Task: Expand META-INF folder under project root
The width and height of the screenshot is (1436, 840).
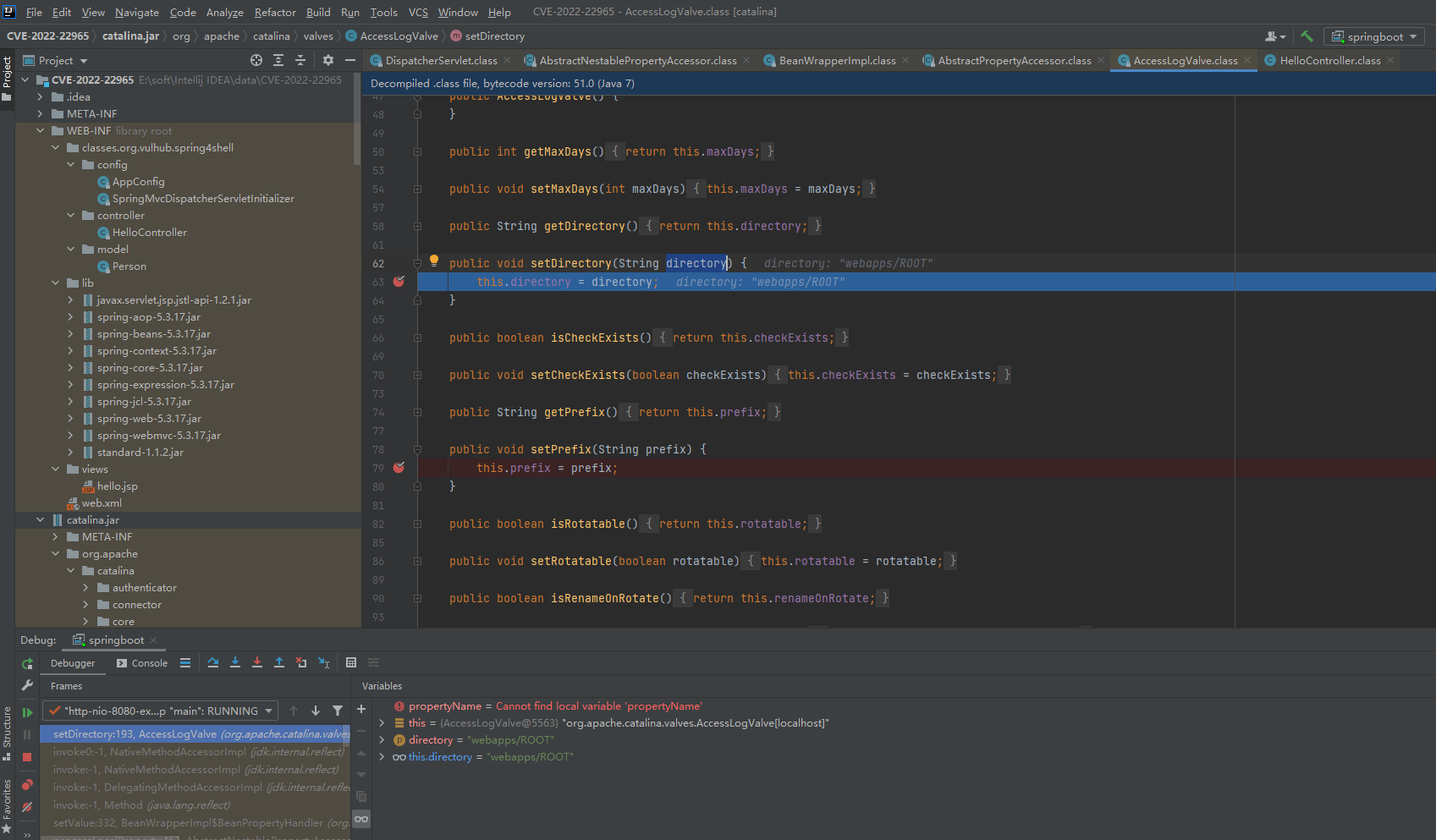Action: click(40, 114)
